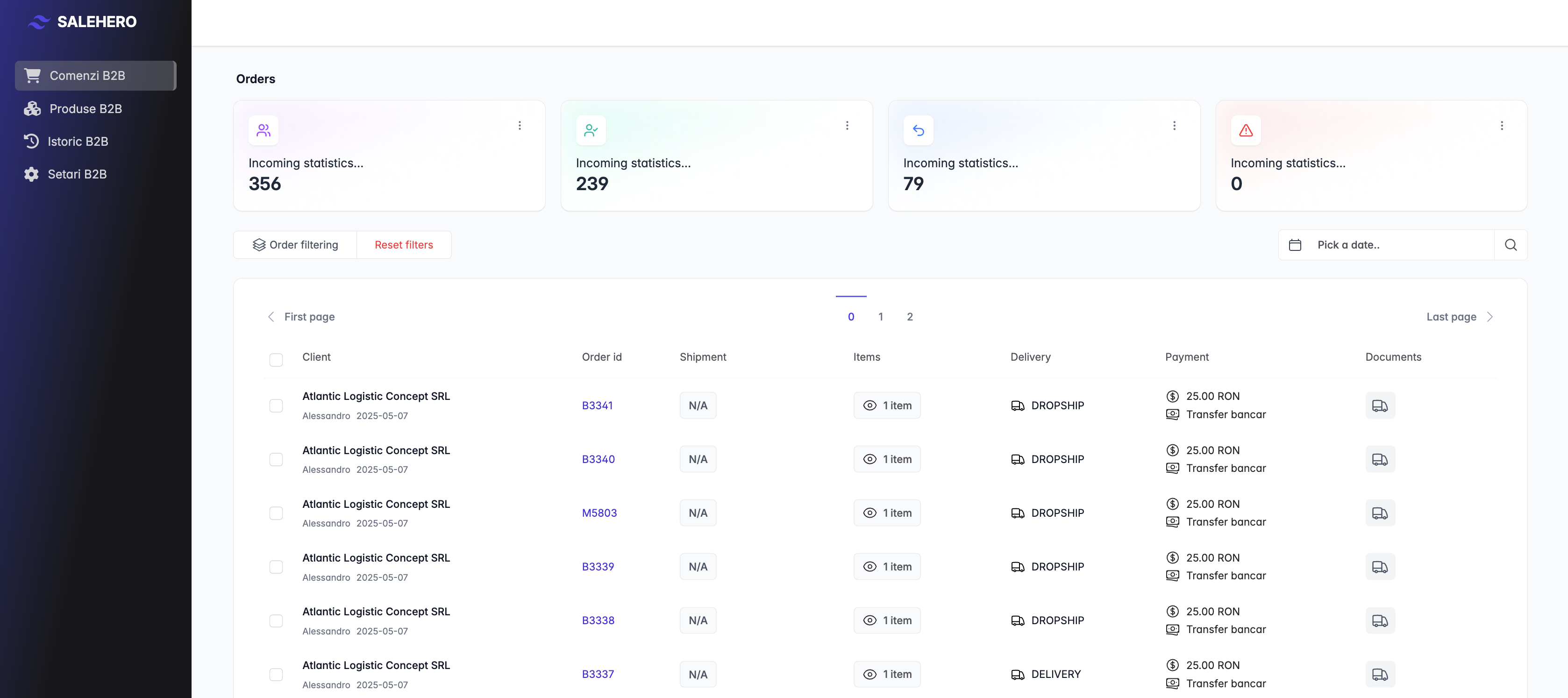1568x698 pixels.
Task: Click Reset filters
Action: point(404,245)
